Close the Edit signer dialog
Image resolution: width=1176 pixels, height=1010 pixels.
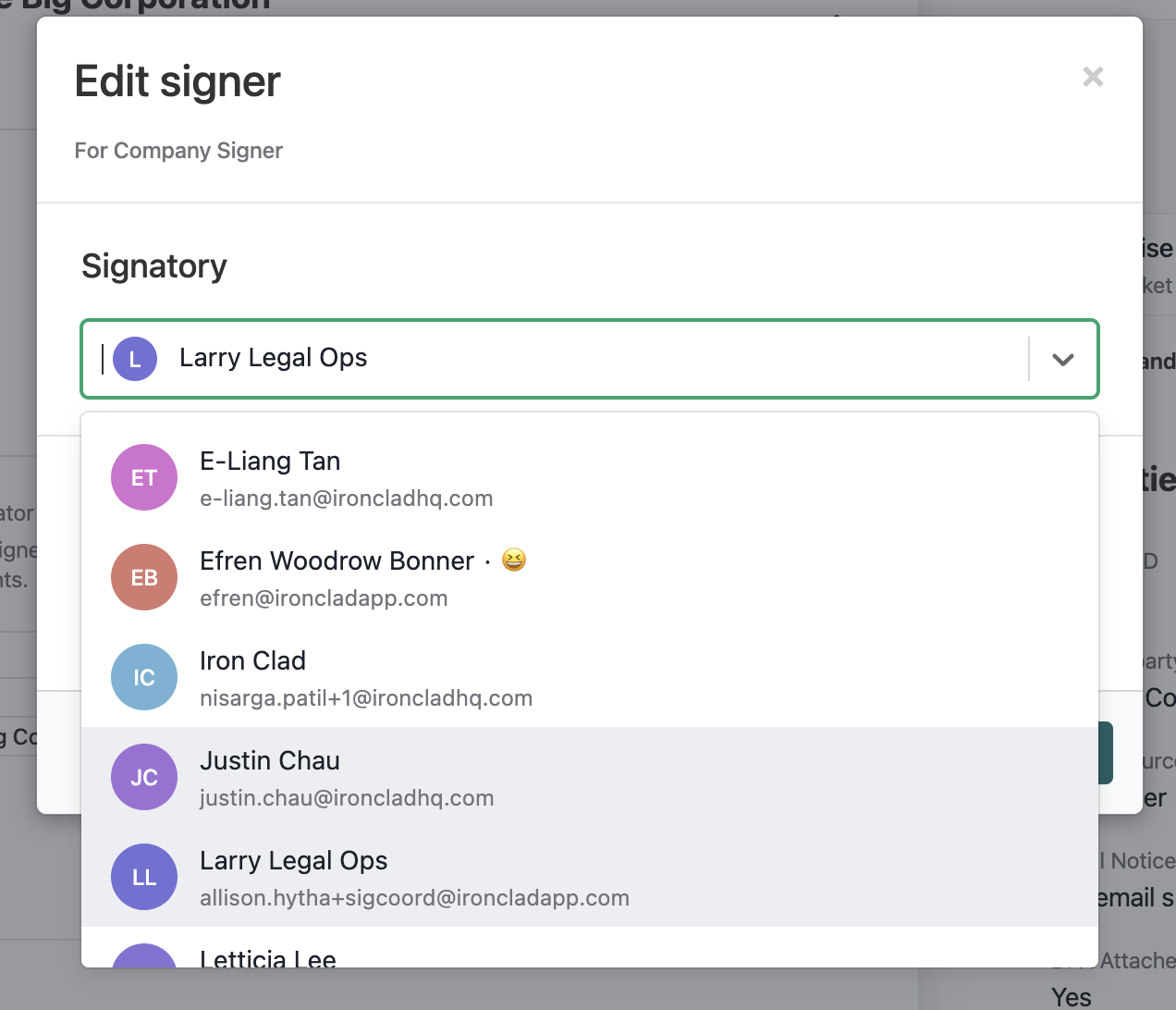[1093, 77]
